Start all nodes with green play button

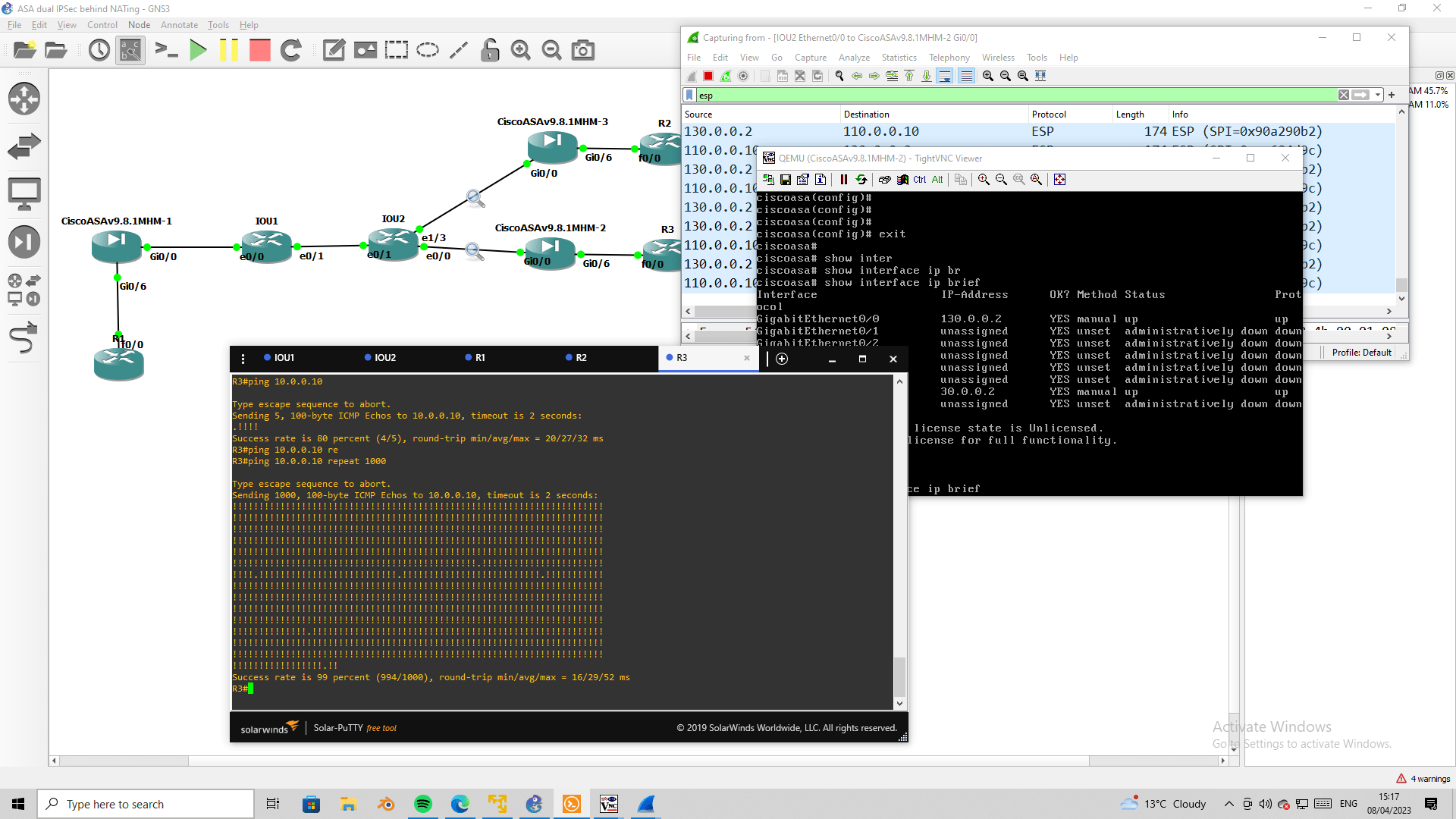(198, 51)
